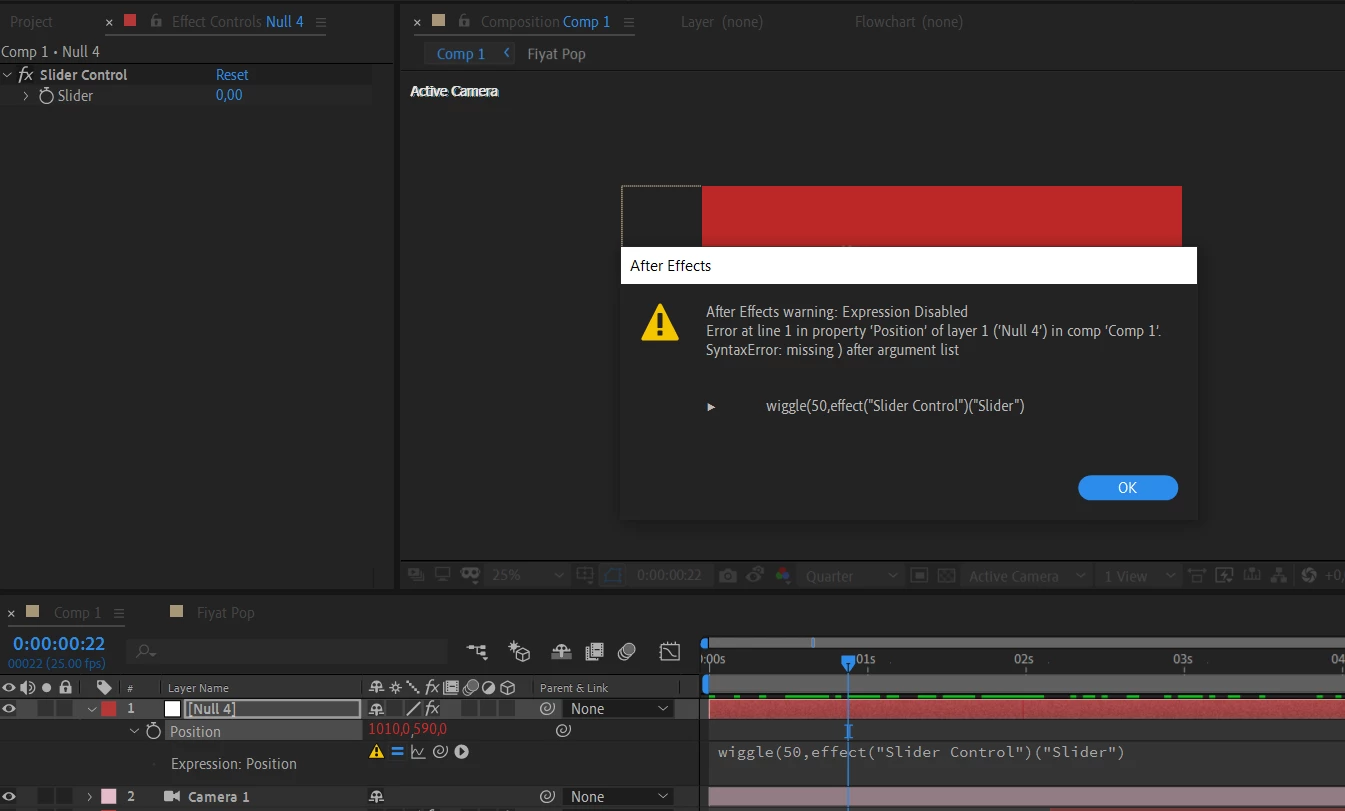Screen dimensions: 1345x811
Task: Show the post-expression graph icon
Action: click(x=418, y=752)
